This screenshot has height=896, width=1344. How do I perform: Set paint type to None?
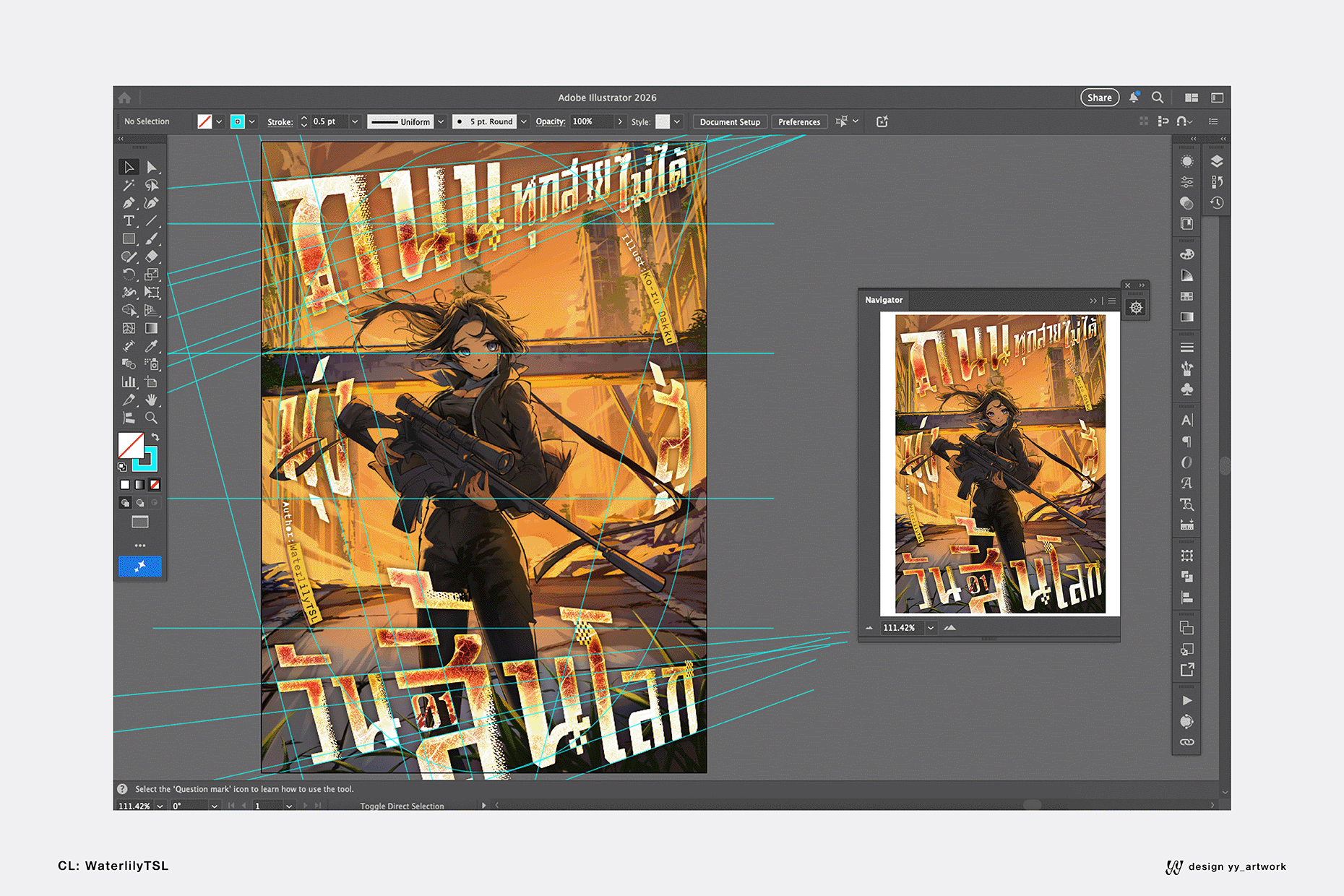click(x=155, y=485)
